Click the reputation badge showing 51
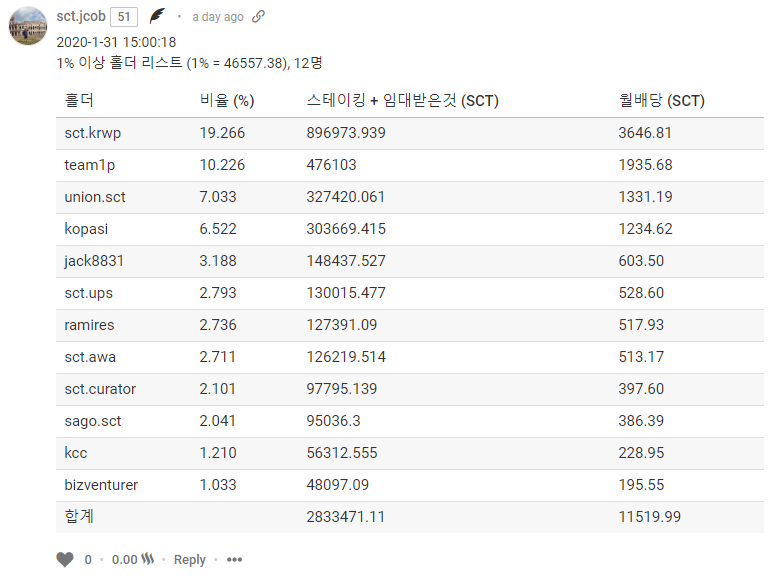 [124, 17]
